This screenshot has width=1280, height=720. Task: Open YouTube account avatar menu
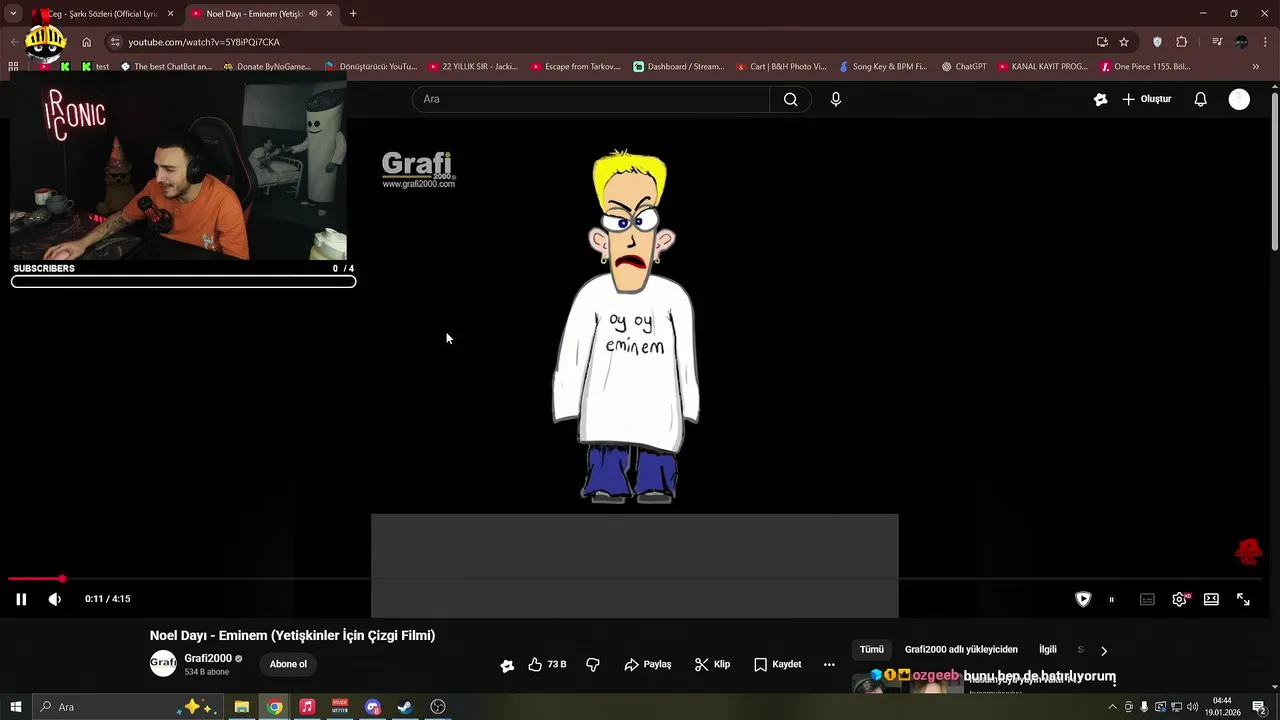click(x=1239, y=99)
